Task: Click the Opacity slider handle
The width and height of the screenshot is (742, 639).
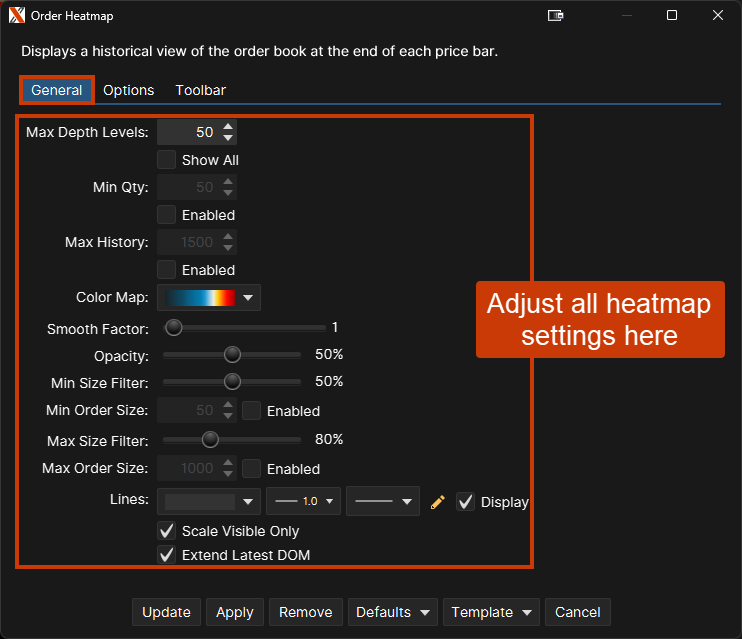Action: pos(232,354)
